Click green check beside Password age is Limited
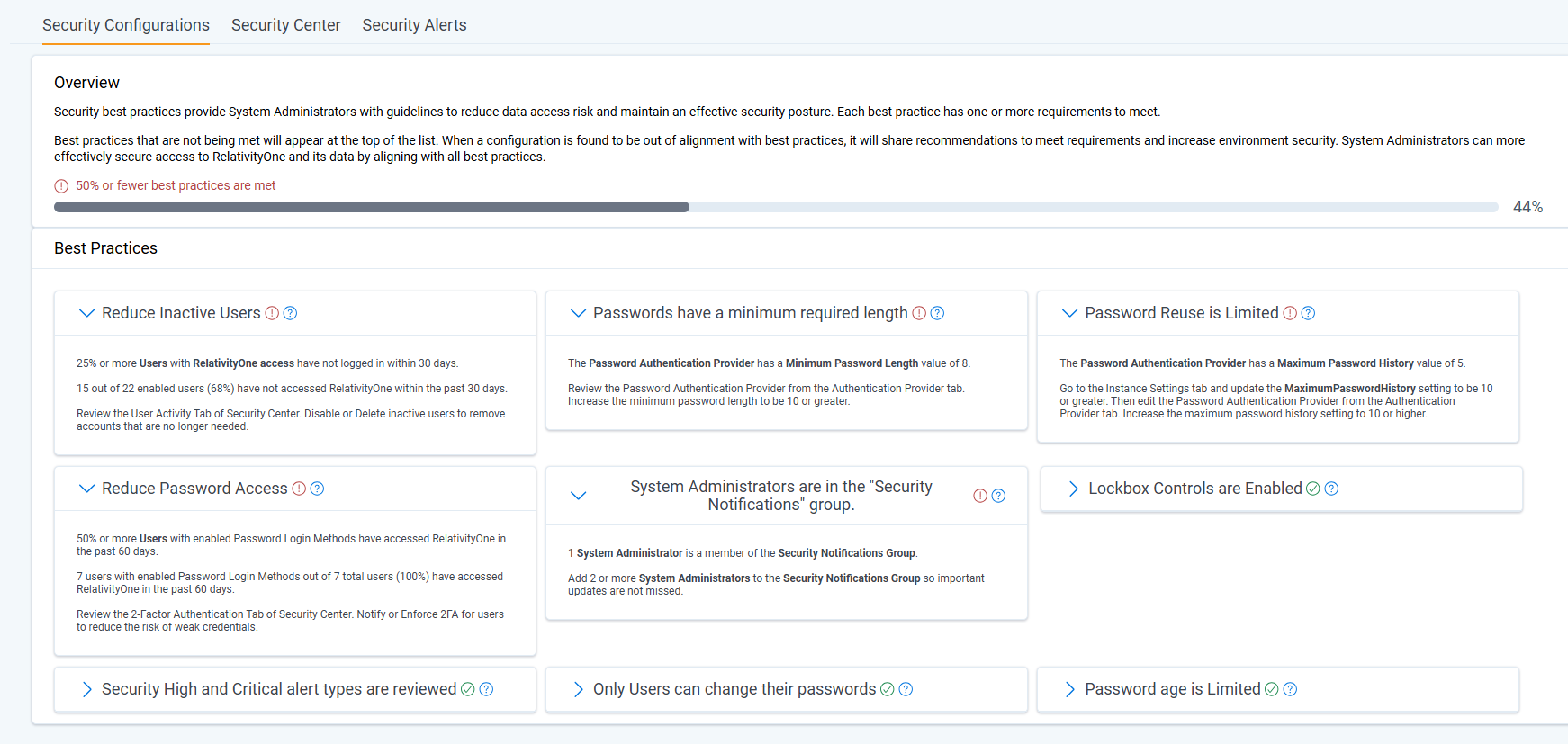The width and height of the screenshot is (1568, 744). click(x=1272, y=689)
